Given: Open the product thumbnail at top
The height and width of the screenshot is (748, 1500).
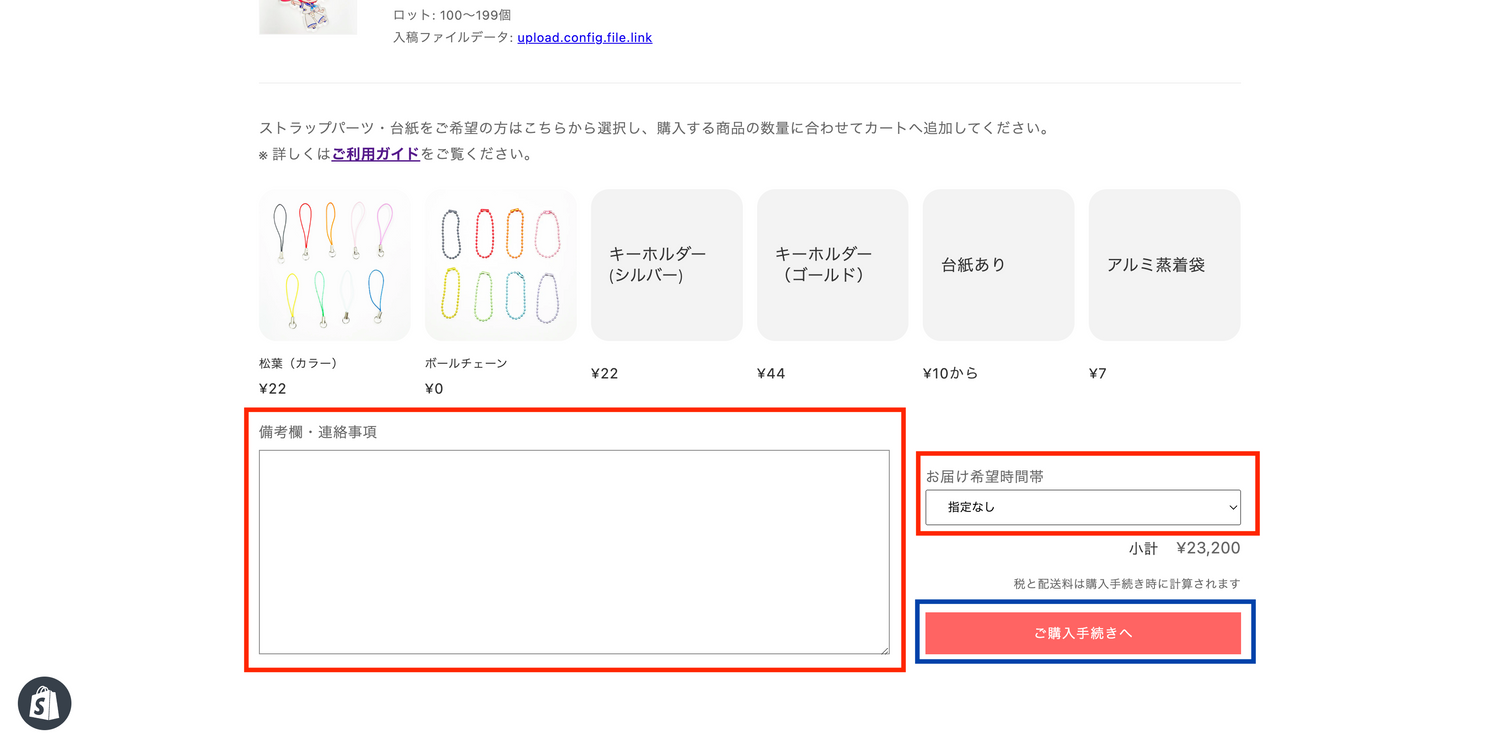Looking at the screenshot, I should [x=307, y=17].
